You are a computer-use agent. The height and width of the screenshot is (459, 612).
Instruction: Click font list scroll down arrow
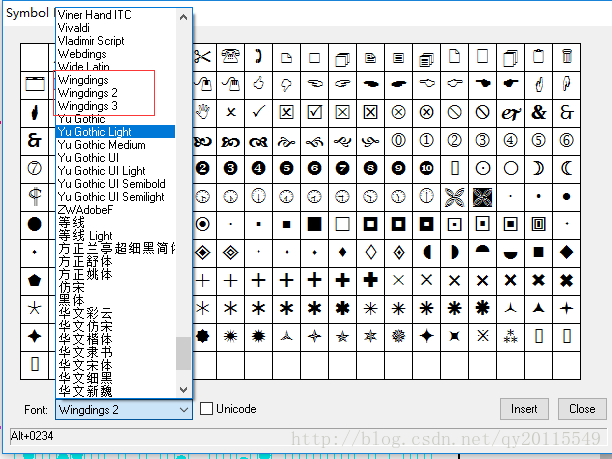tap(183, 390)
